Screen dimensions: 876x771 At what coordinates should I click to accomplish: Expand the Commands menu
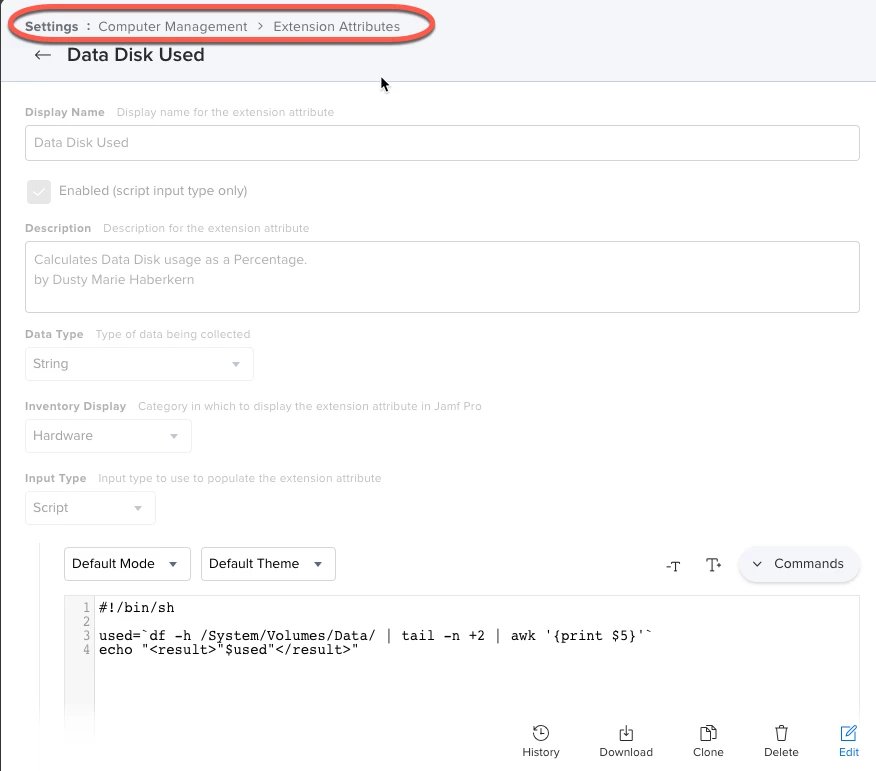tap(799, 564)
